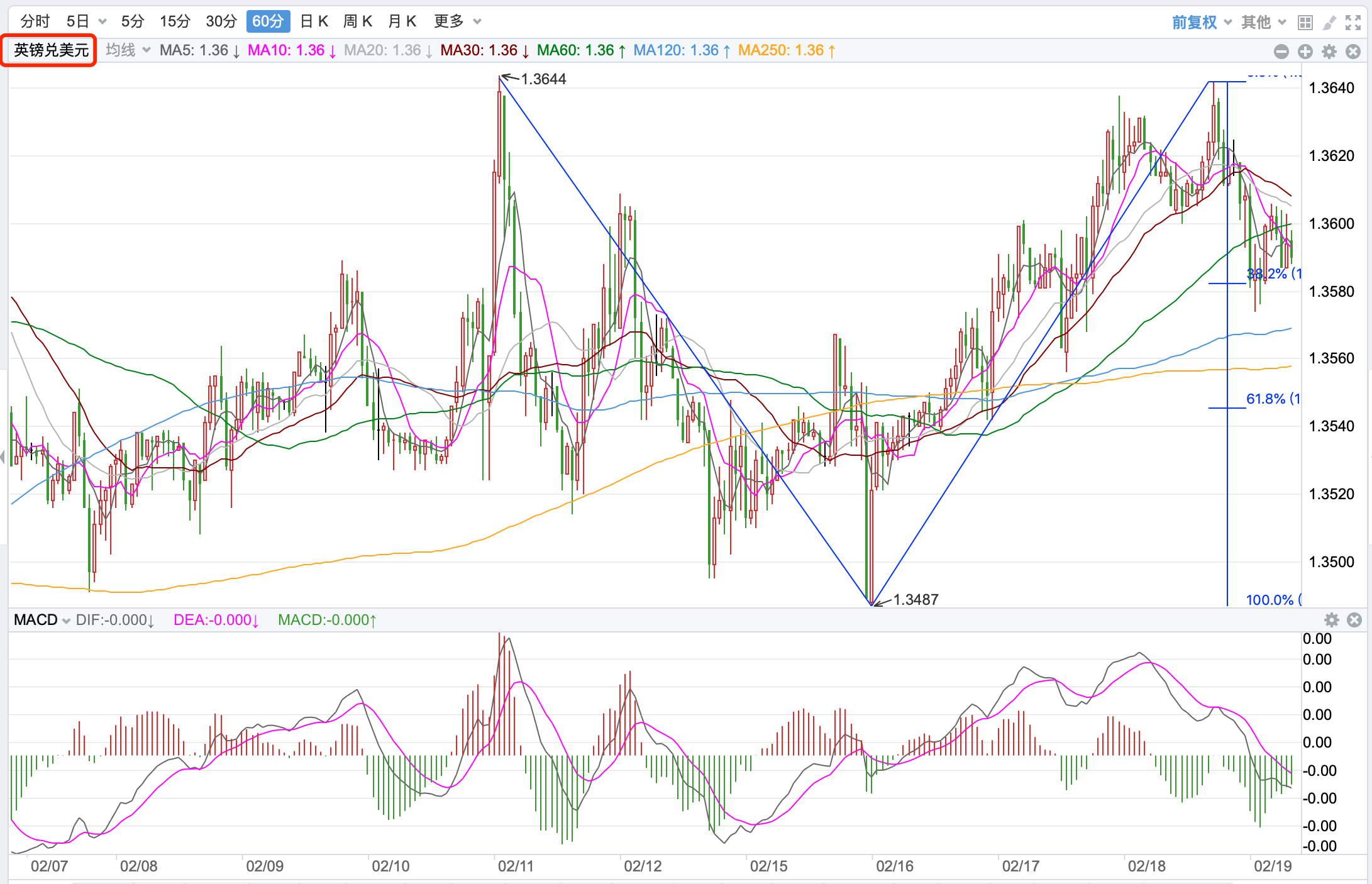Click the 02/16 date on time axis
The height and width of the screenshot is (884, 1372).
[894, 866]
